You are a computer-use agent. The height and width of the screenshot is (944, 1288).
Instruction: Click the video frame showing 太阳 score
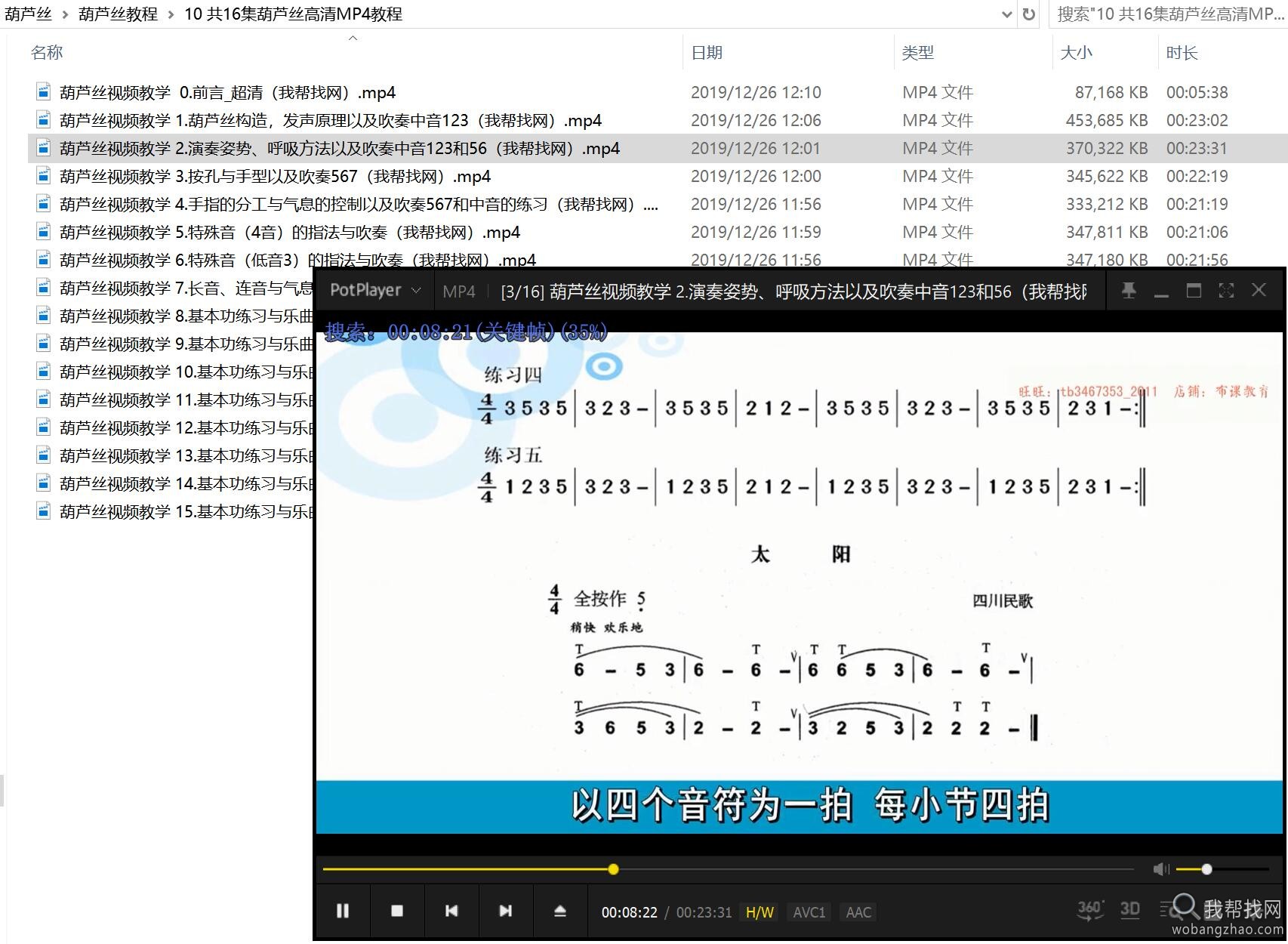click(x=799, y=582)
